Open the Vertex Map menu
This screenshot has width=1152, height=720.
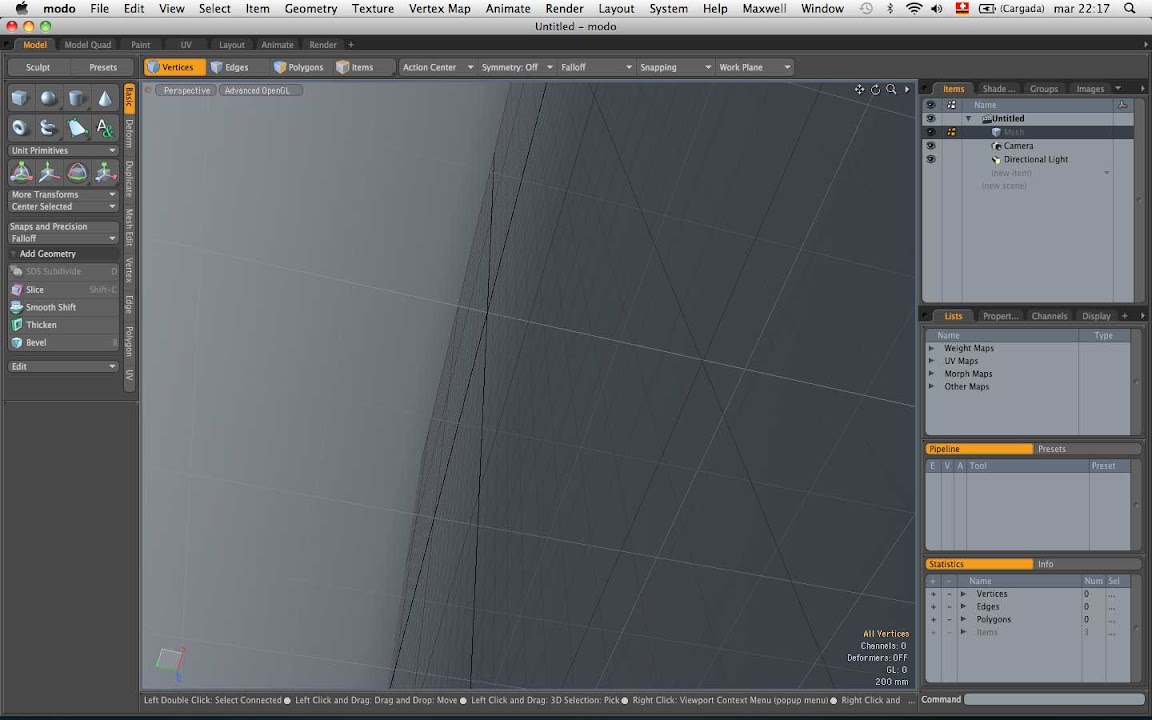pos(439,9)
